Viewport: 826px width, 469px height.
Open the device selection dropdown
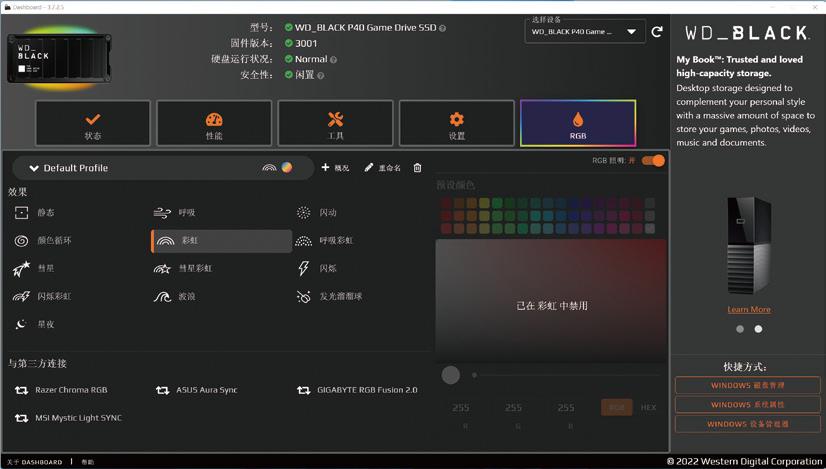pos(585,32)
